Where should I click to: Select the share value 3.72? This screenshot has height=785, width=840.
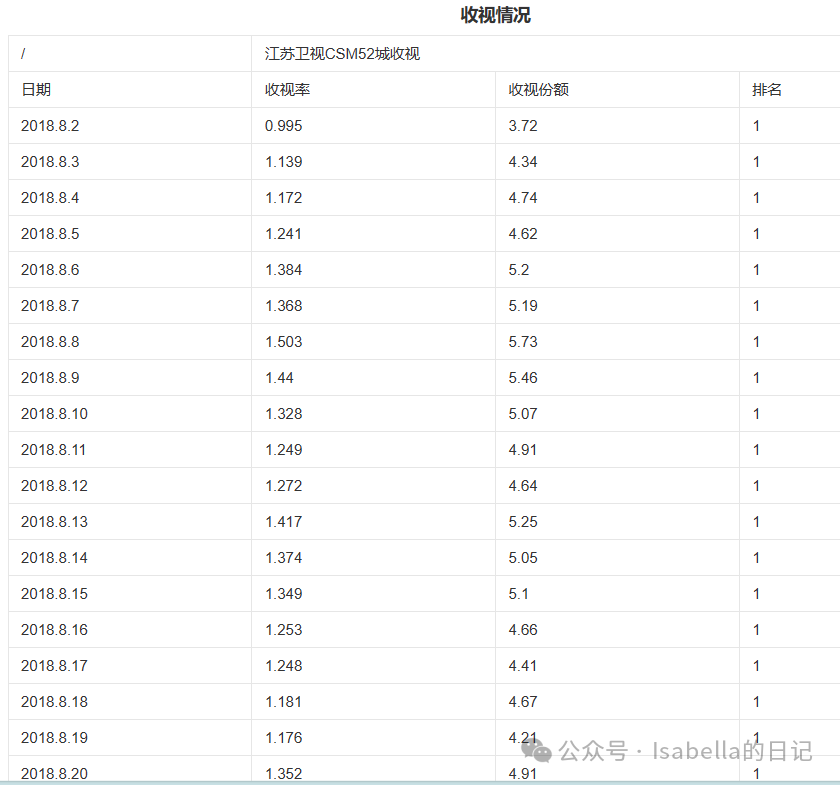pyautogui.click(x=523, y=126)
